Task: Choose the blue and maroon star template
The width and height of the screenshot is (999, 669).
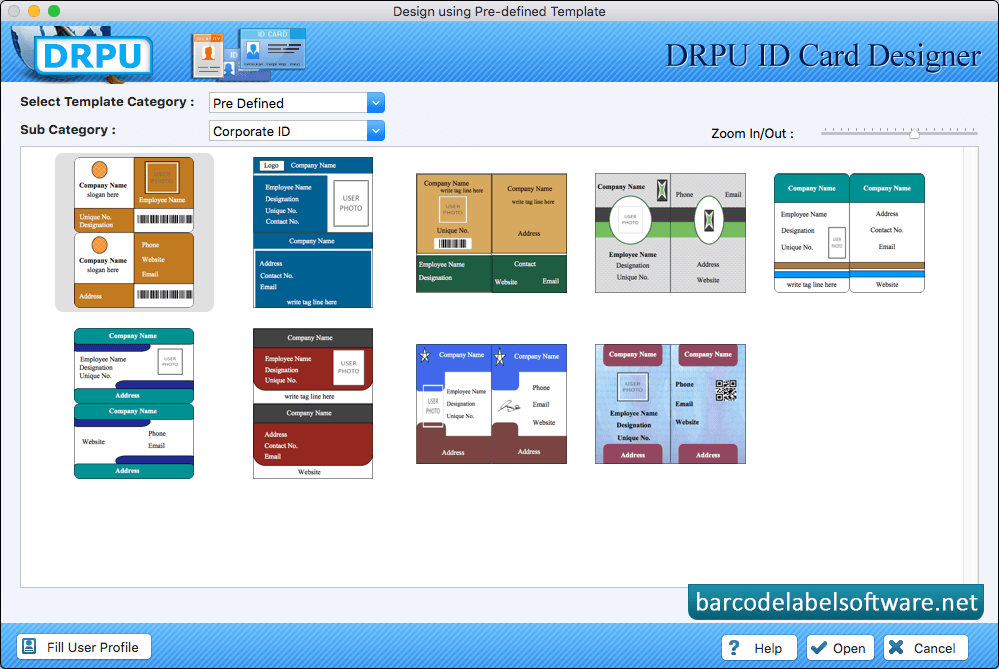Action: 491,404
